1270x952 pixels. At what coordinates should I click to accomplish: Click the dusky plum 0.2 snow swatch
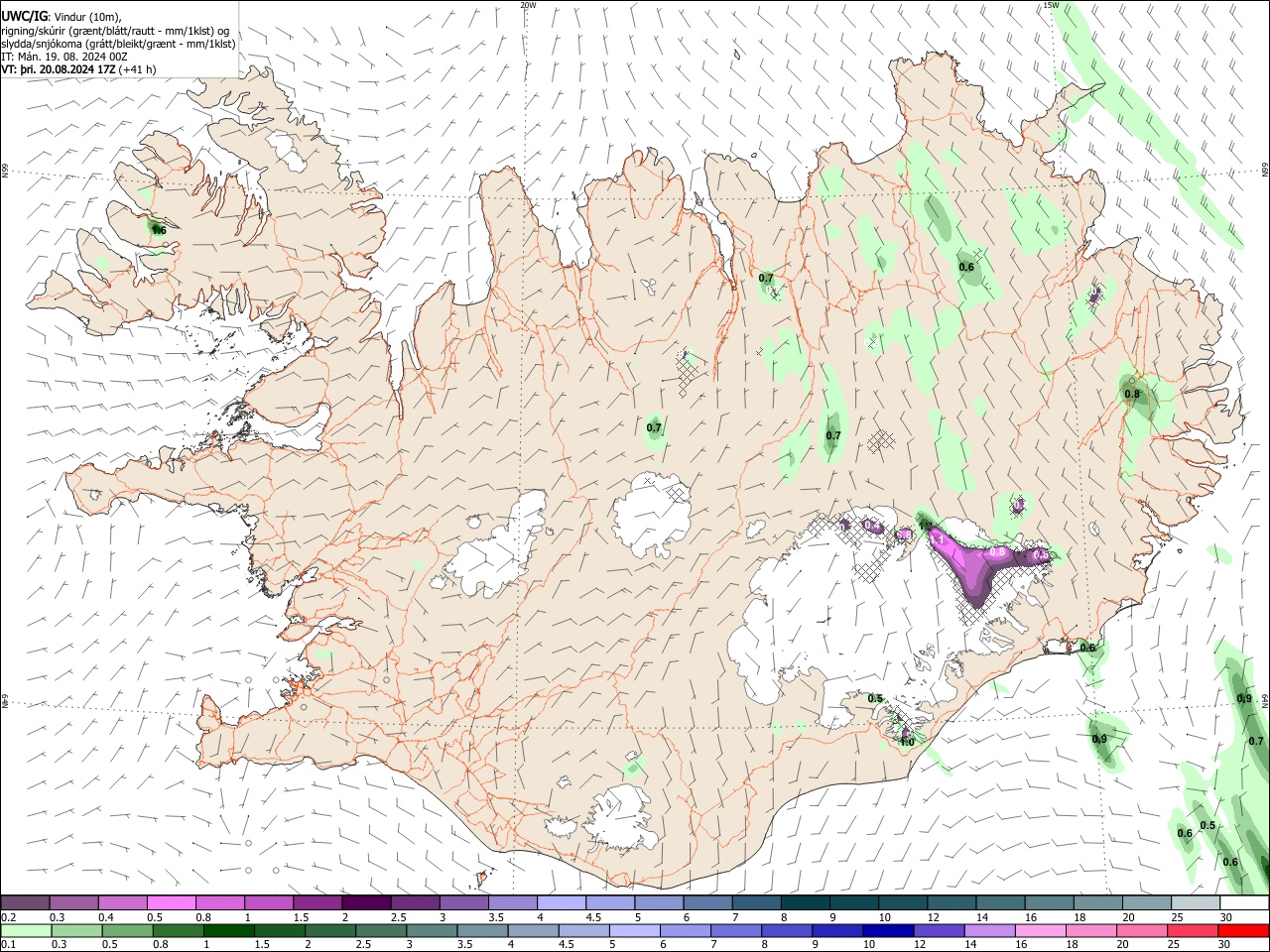click(26, 903)
